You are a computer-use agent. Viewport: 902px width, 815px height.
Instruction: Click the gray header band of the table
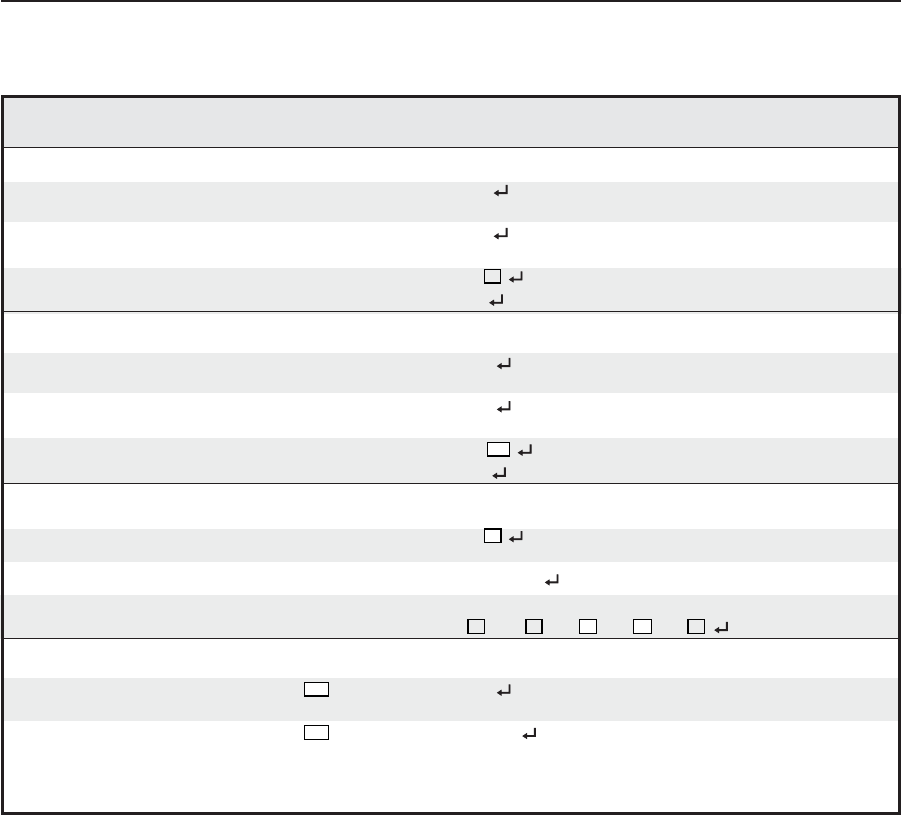[448, 122]
